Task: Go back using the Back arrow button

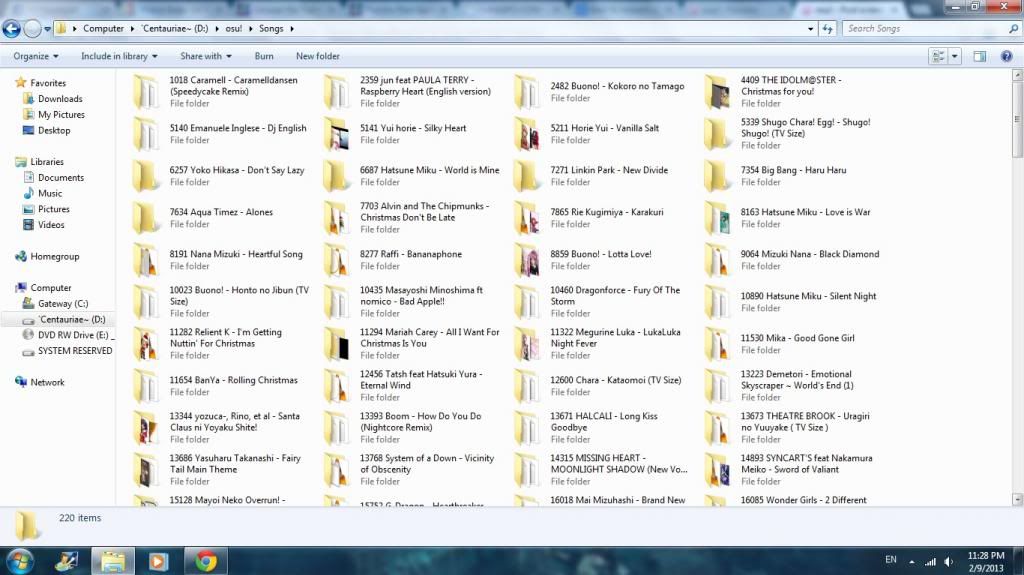Action: (11, 29)
